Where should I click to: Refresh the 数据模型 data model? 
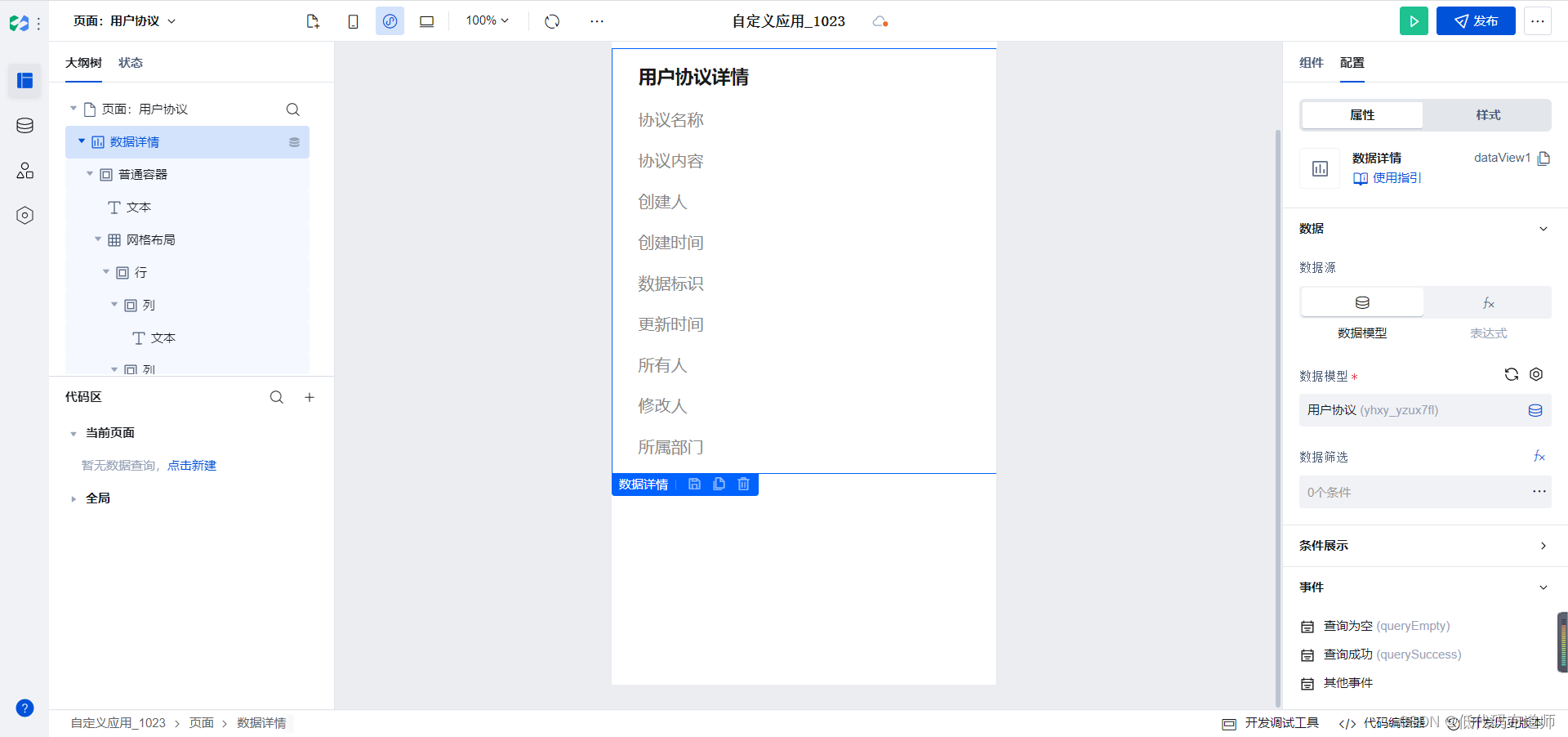pyautogui.click(x=1512, y=374)
